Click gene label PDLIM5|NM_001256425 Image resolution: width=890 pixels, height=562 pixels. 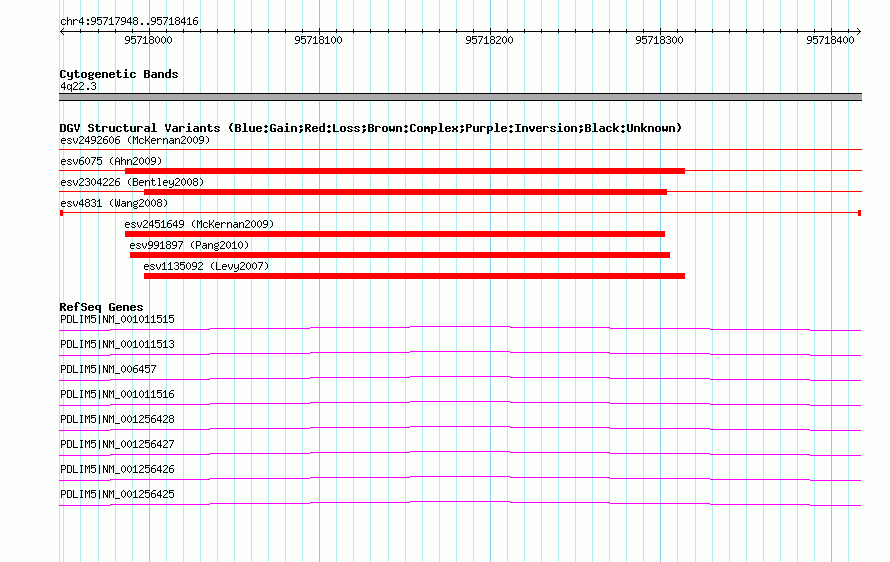point(117,494)
